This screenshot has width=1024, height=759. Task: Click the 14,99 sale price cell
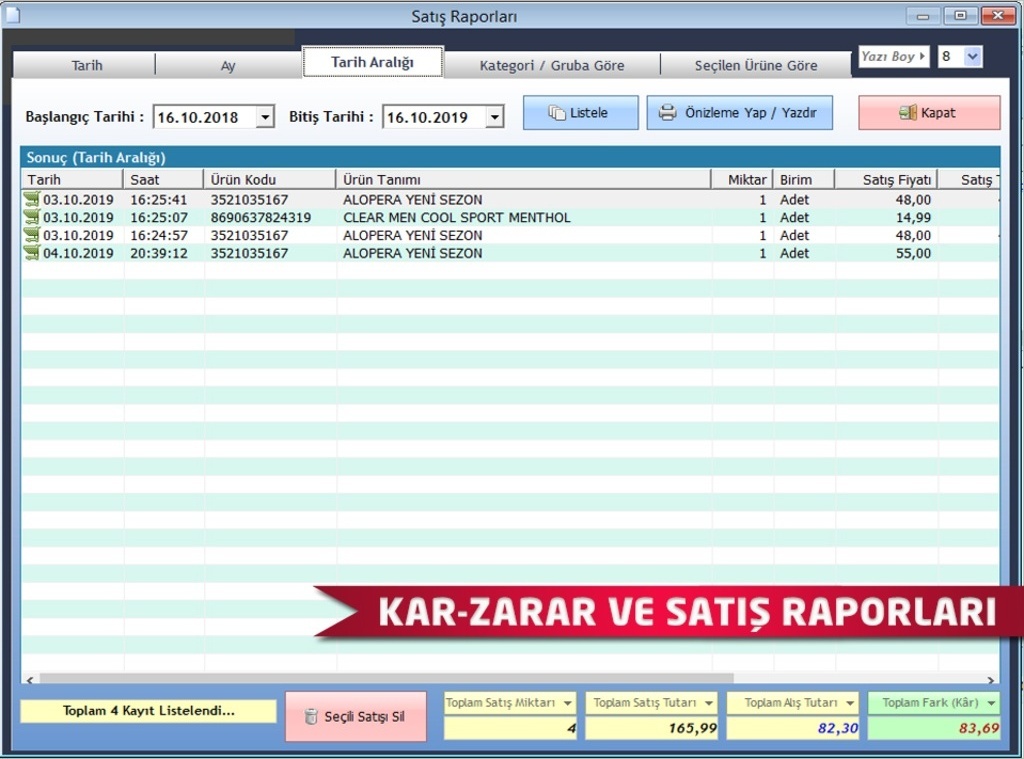click(x=913, y=218)
